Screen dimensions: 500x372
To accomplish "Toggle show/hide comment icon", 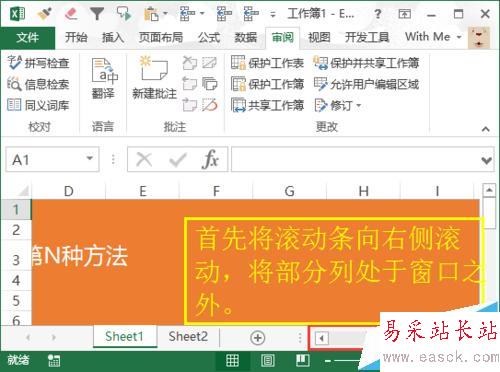I will (209, 62).
